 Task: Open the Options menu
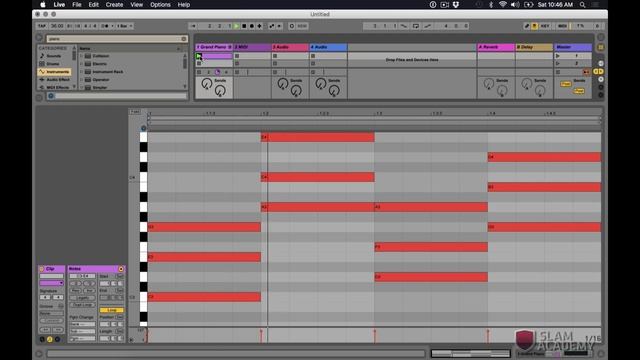tap(160, 5)
